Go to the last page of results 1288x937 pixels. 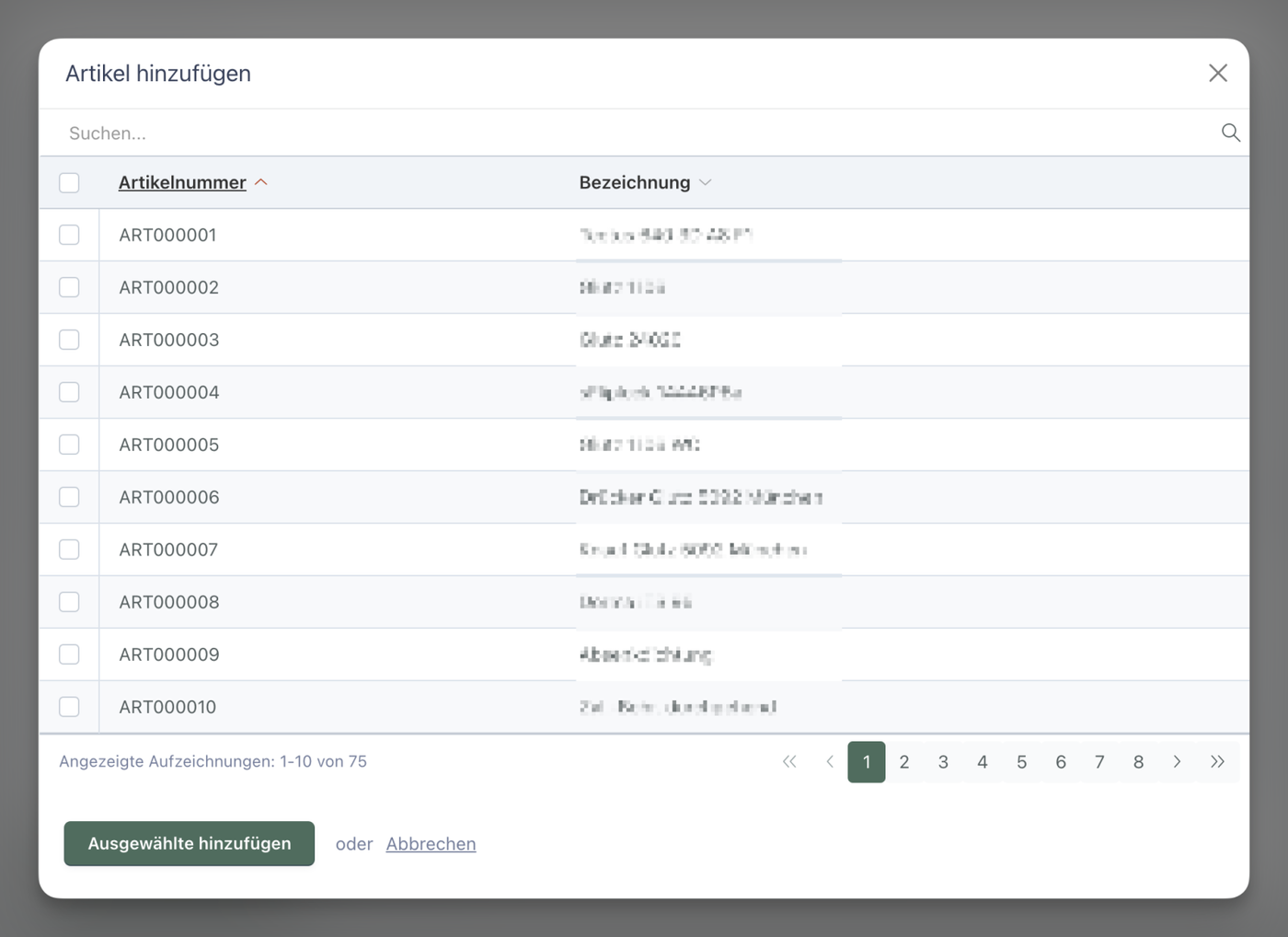pyautogui.click(x=1217, y=762)
